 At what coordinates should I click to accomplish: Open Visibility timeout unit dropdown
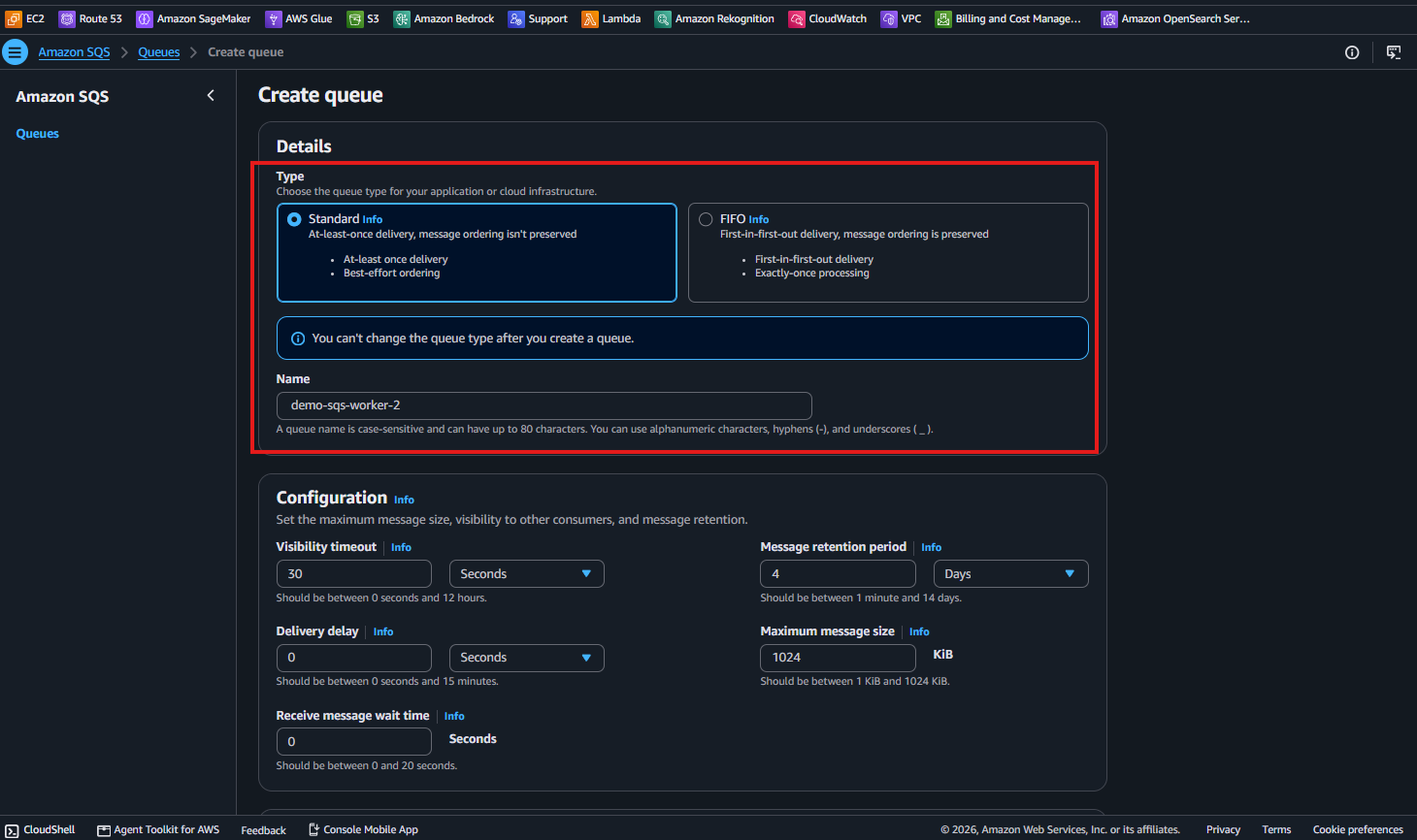click(526, 574)
